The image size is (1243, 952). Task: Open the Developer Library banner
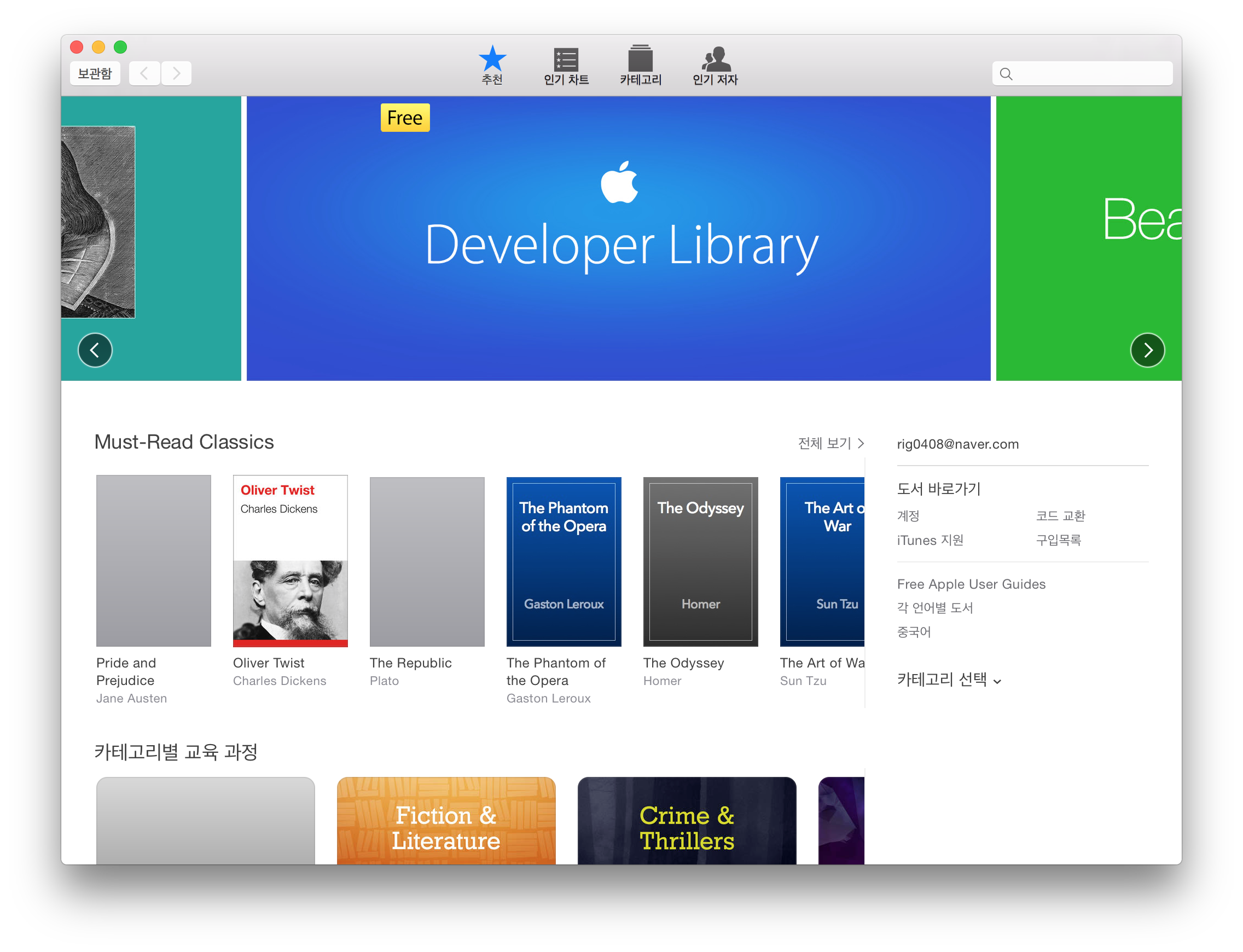tap(619, 238)
